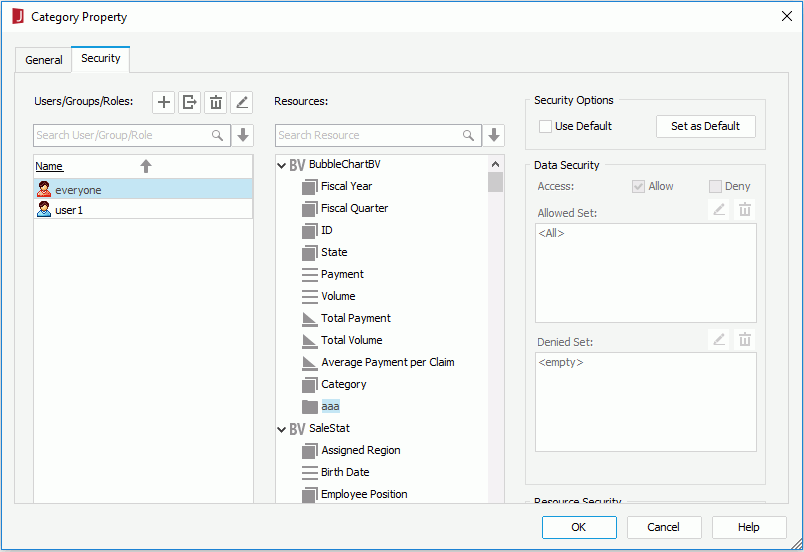The image size is (804, 552).
Task: Click the search magnifier in Resource box
Action: (x=468, y=135)
